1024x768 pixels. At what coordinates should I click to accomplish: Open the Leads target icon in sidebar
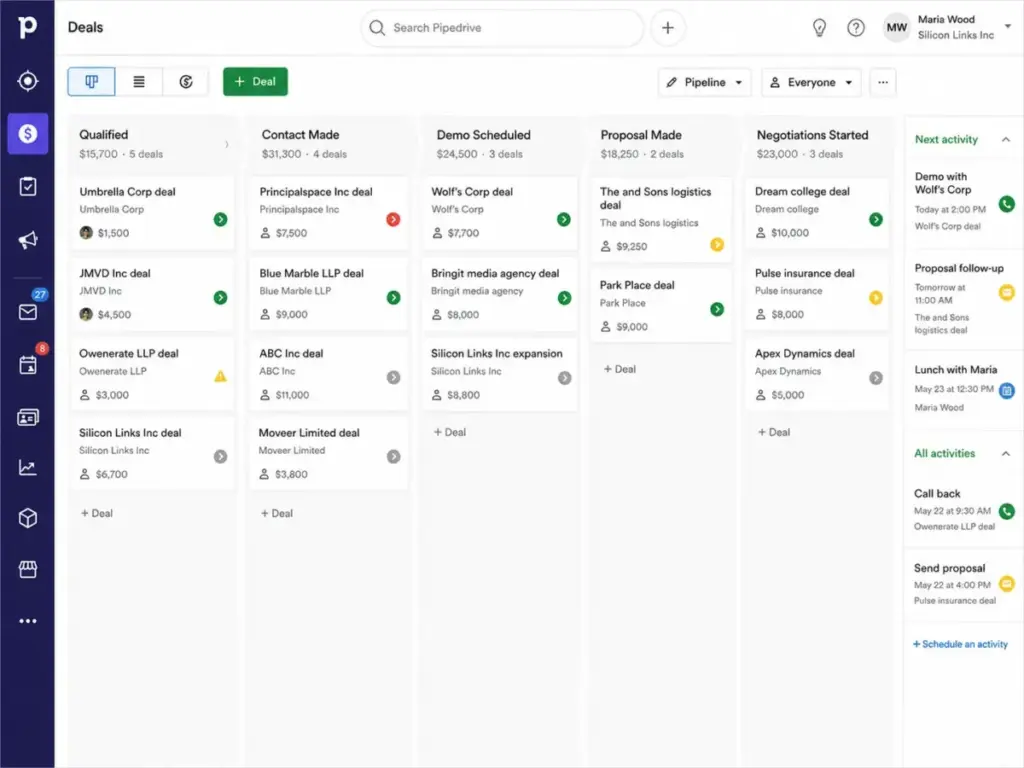[27, 81]
